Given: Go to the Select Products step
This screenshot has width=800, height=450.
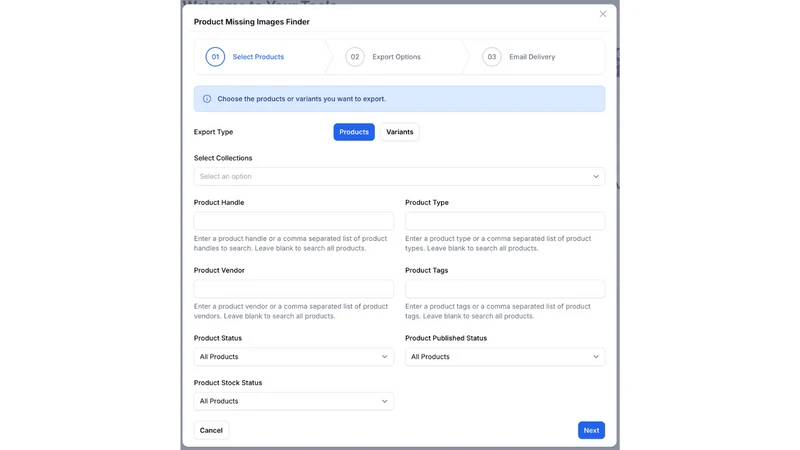Looking at the screenshot, I should (x=258, y=57).
